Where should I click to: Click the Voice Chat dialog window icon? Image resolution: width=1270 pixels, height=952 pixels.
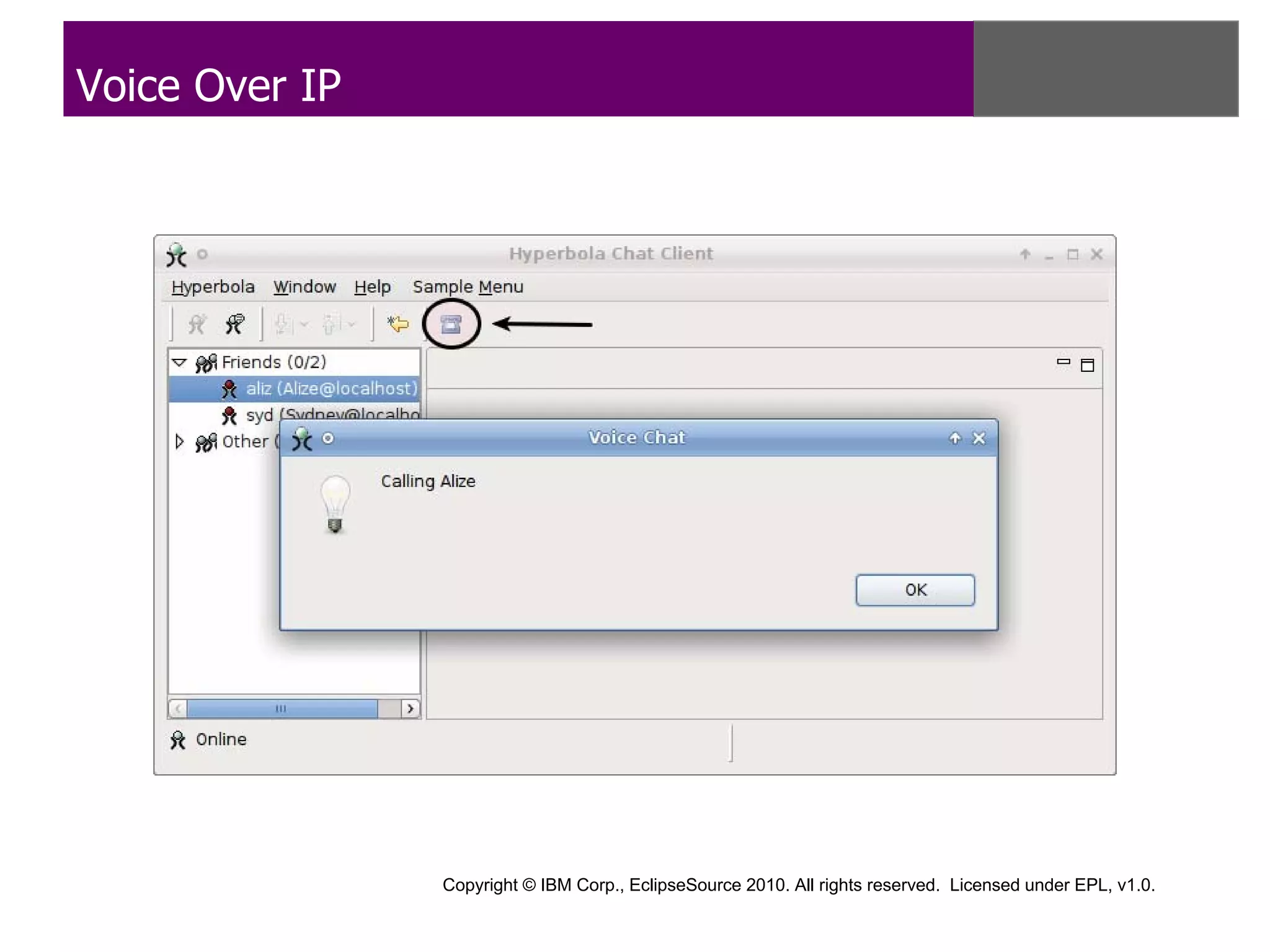pyautogui.click(x=302, y=439)
